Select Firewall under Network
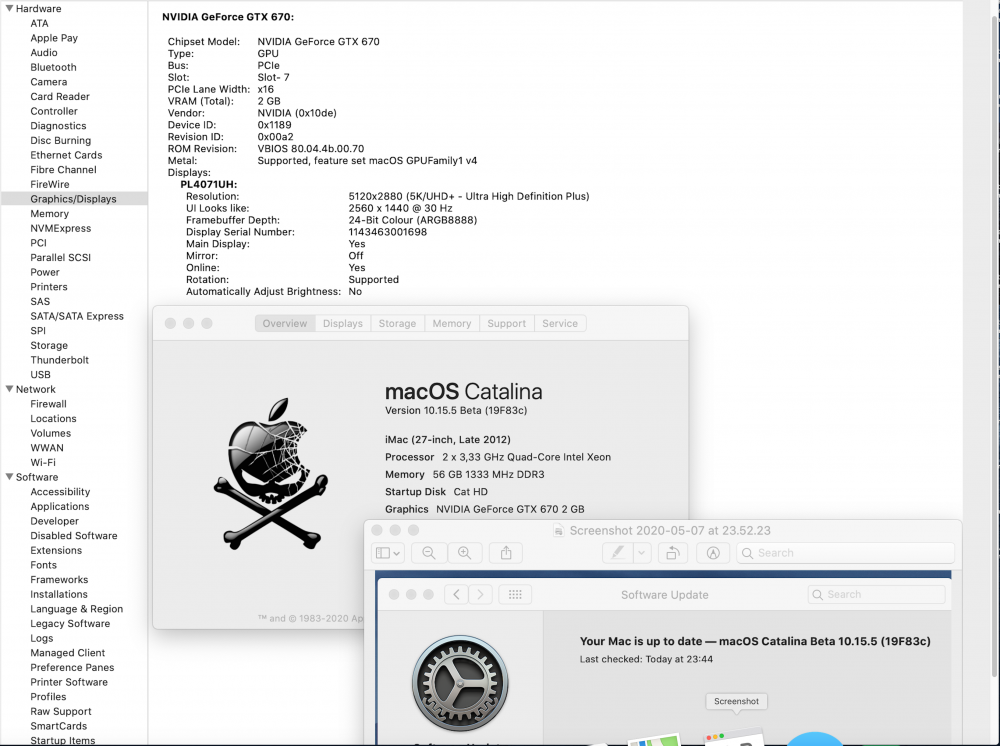The height and width of the screenshot is (746, 1000). tap(48, 404)
